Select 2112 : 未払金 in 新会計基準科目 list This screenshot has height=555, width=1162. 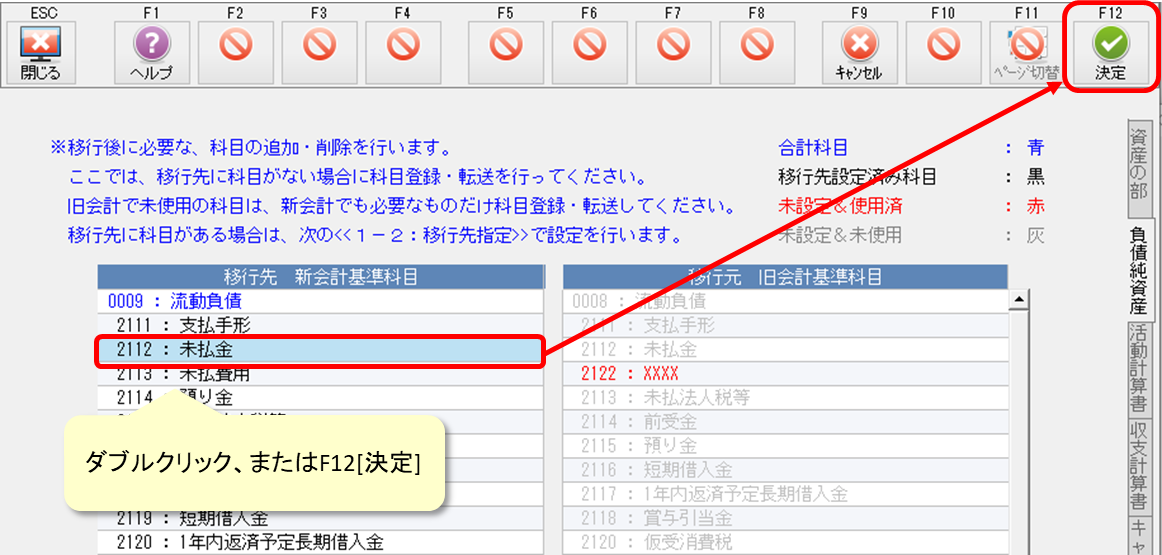point(318,350)
